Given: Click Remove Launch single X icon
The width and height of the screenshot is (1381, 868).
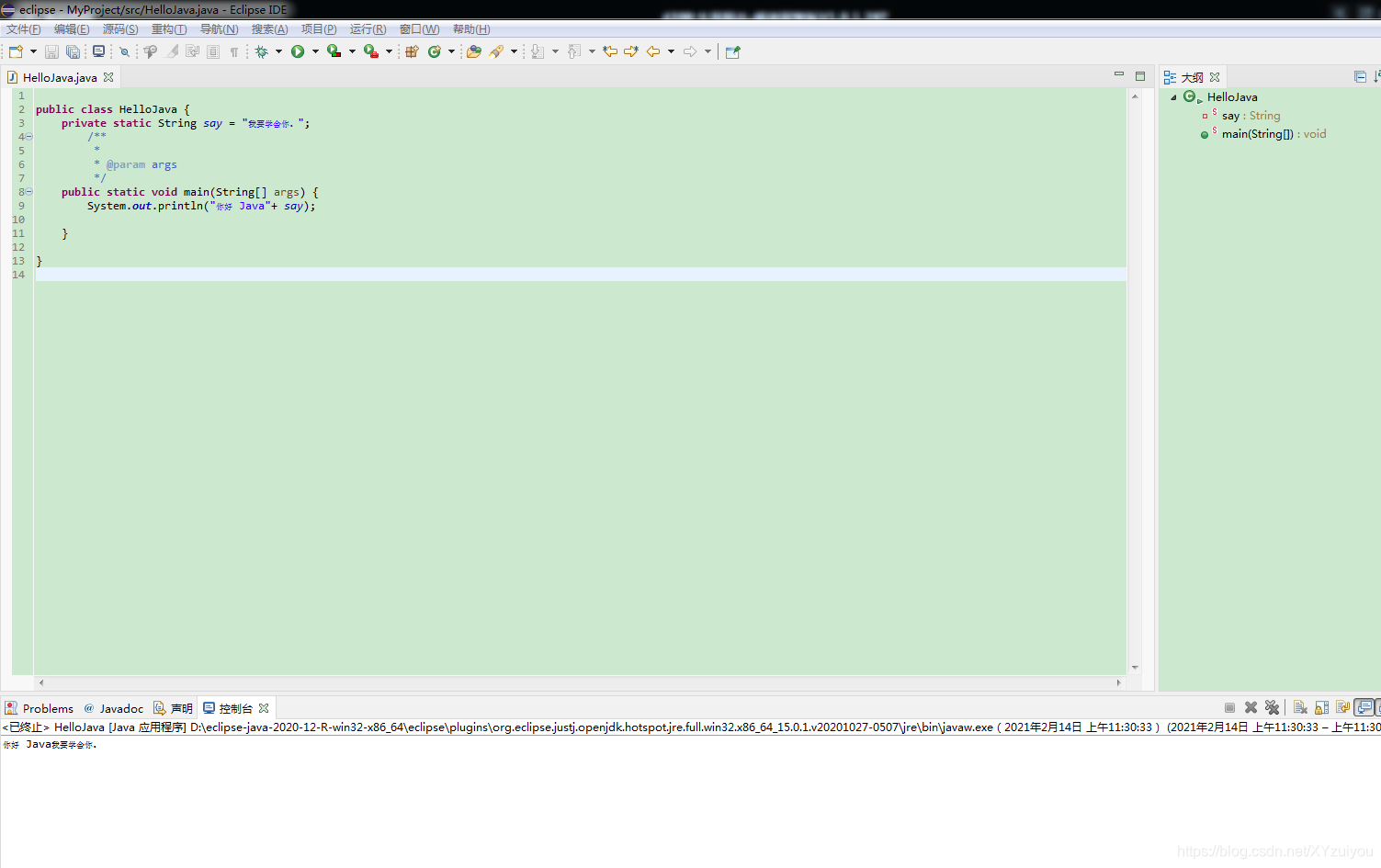Looking at the screenshot, I should (1251, 707).
